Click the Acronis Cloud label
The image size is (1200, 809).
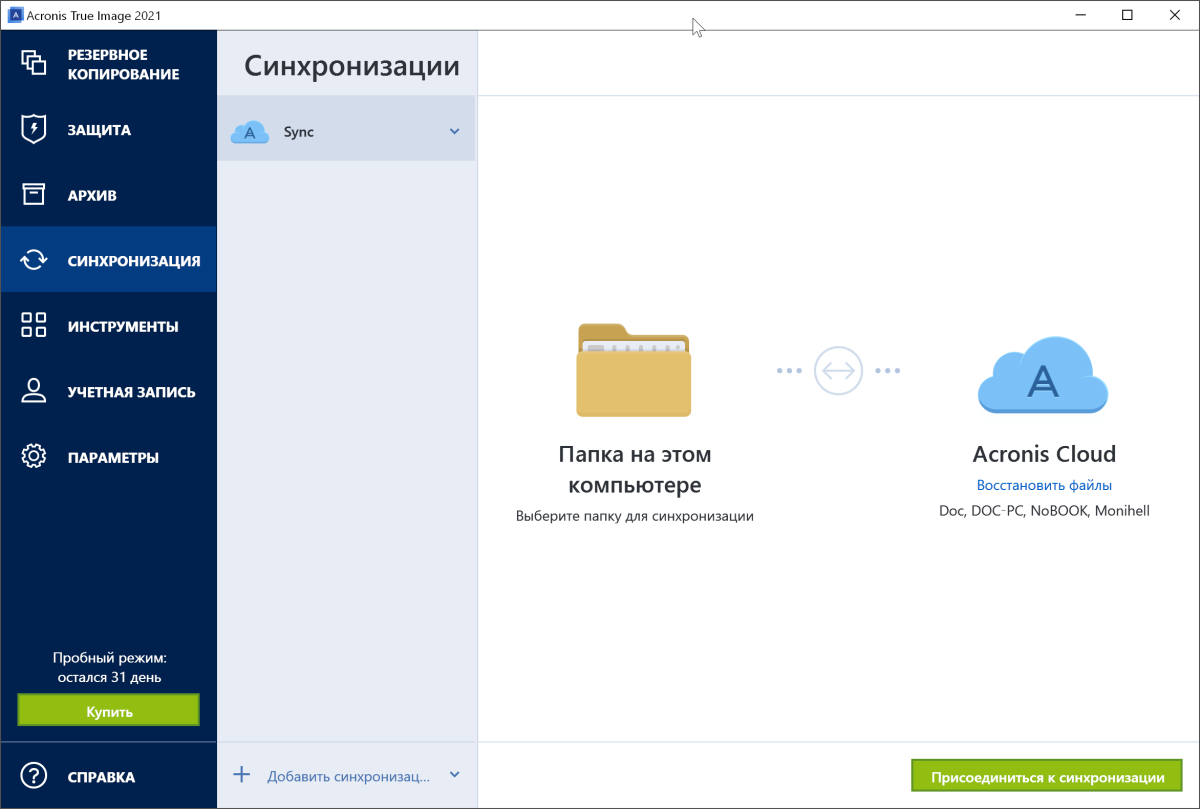(1044, 454)
